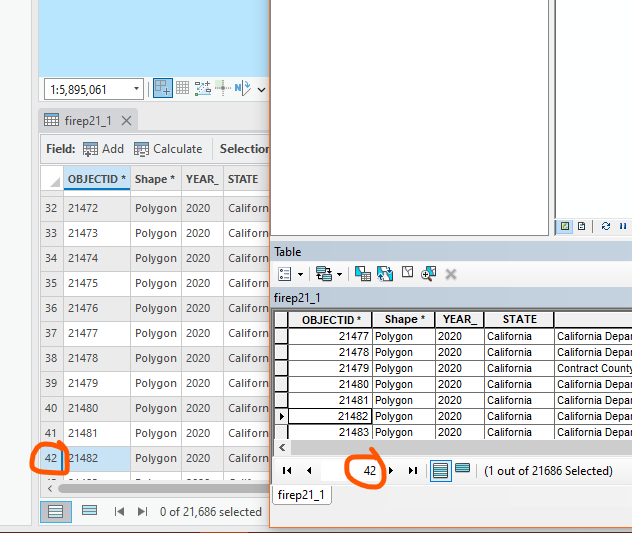The height and width of the screenshot is (533, 632).
Task: Go to last row in Pro table
Action: tap(142, 512)
